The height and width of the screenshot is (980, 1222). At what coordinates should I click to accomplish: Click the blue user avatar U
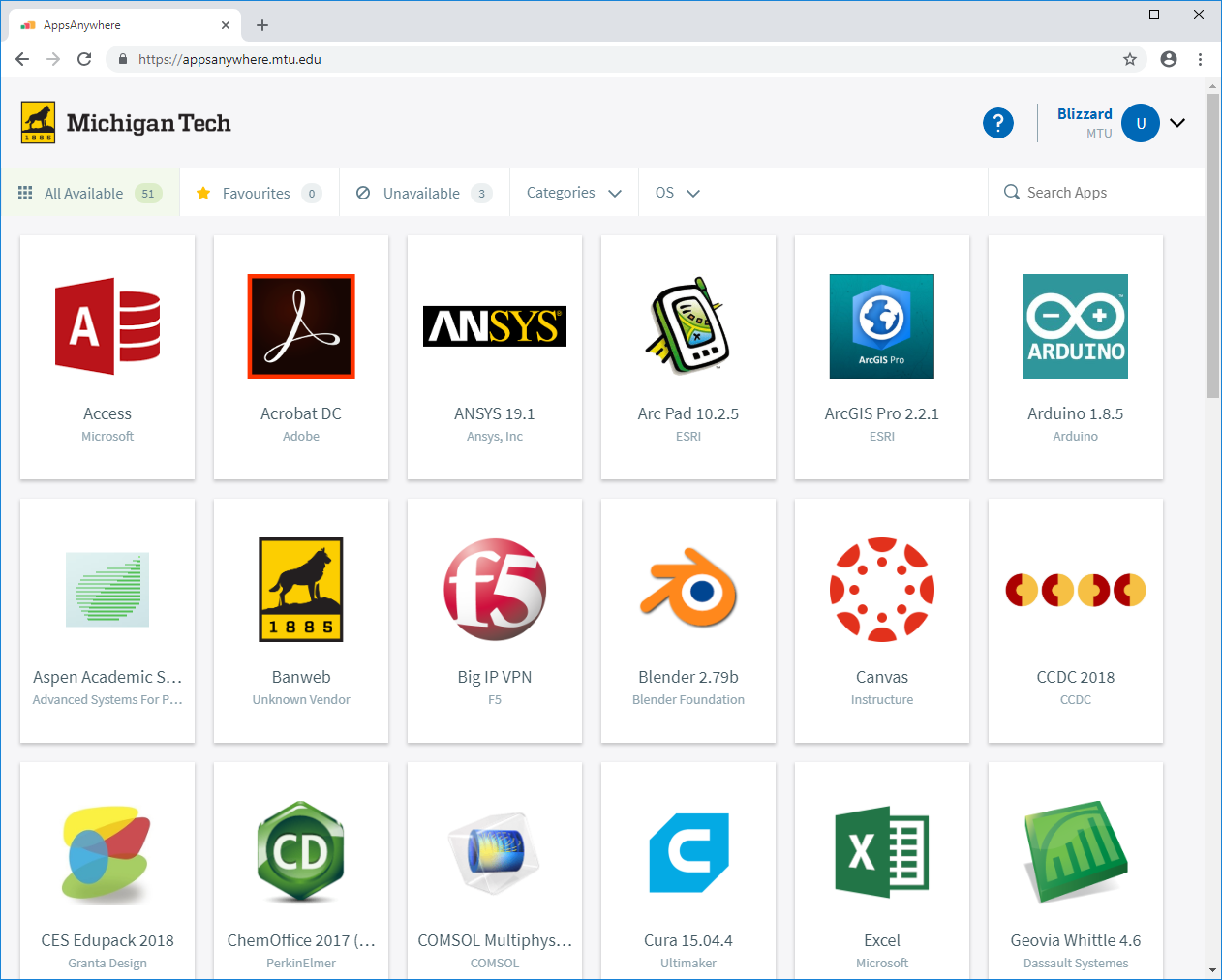(x=1141, y=123)
